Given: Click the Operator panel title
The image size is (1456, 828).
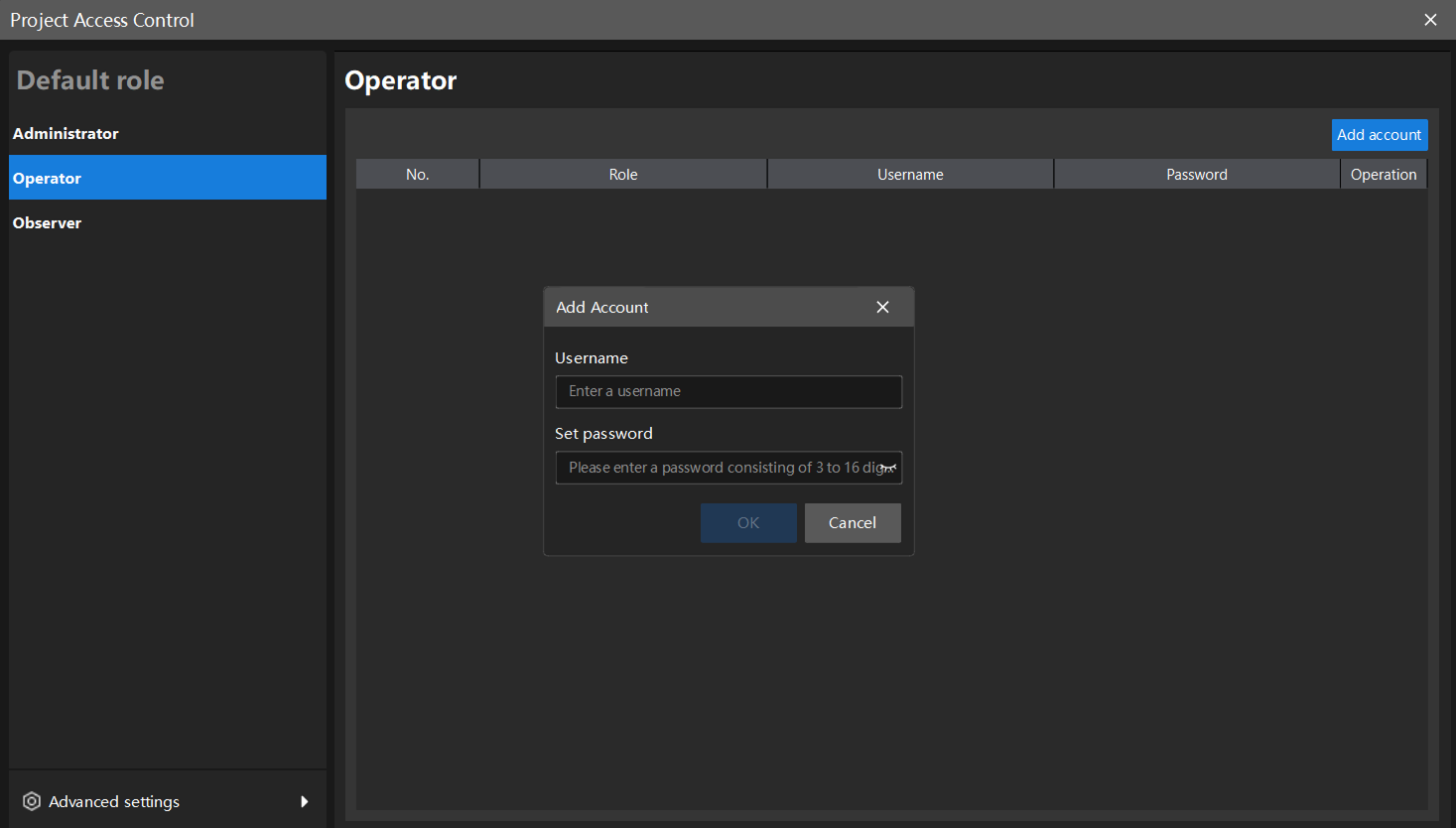Looking at the screenshot, I should [400, 80].
